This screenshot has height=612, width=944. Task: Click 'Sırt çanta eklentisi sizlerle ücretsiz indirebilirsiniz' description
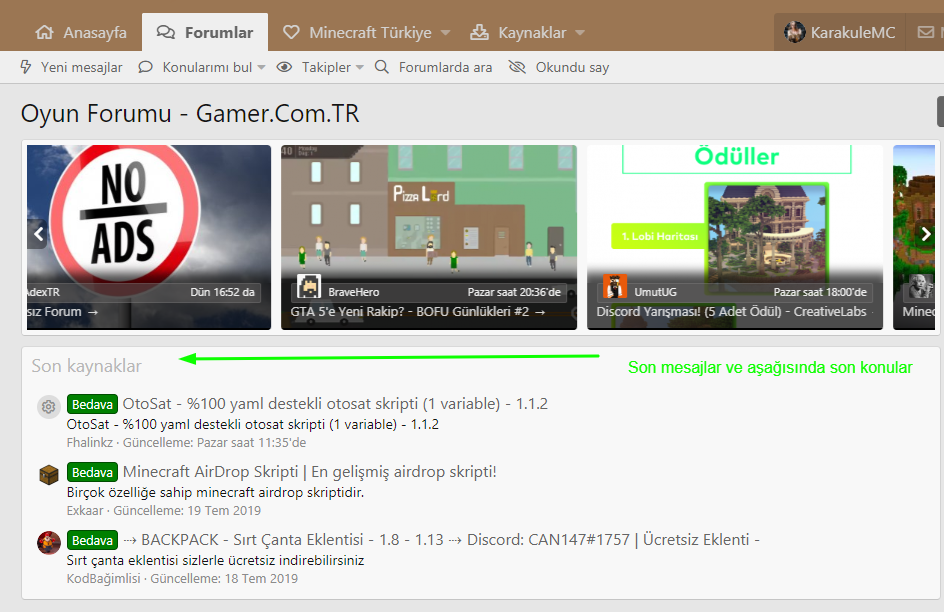coord(216,561)
